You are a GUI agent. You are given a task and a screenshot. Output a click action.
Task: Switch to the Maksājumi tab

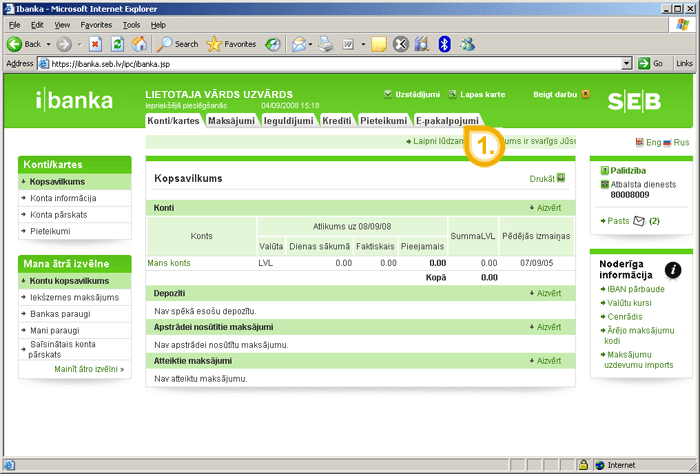[231, 121]
